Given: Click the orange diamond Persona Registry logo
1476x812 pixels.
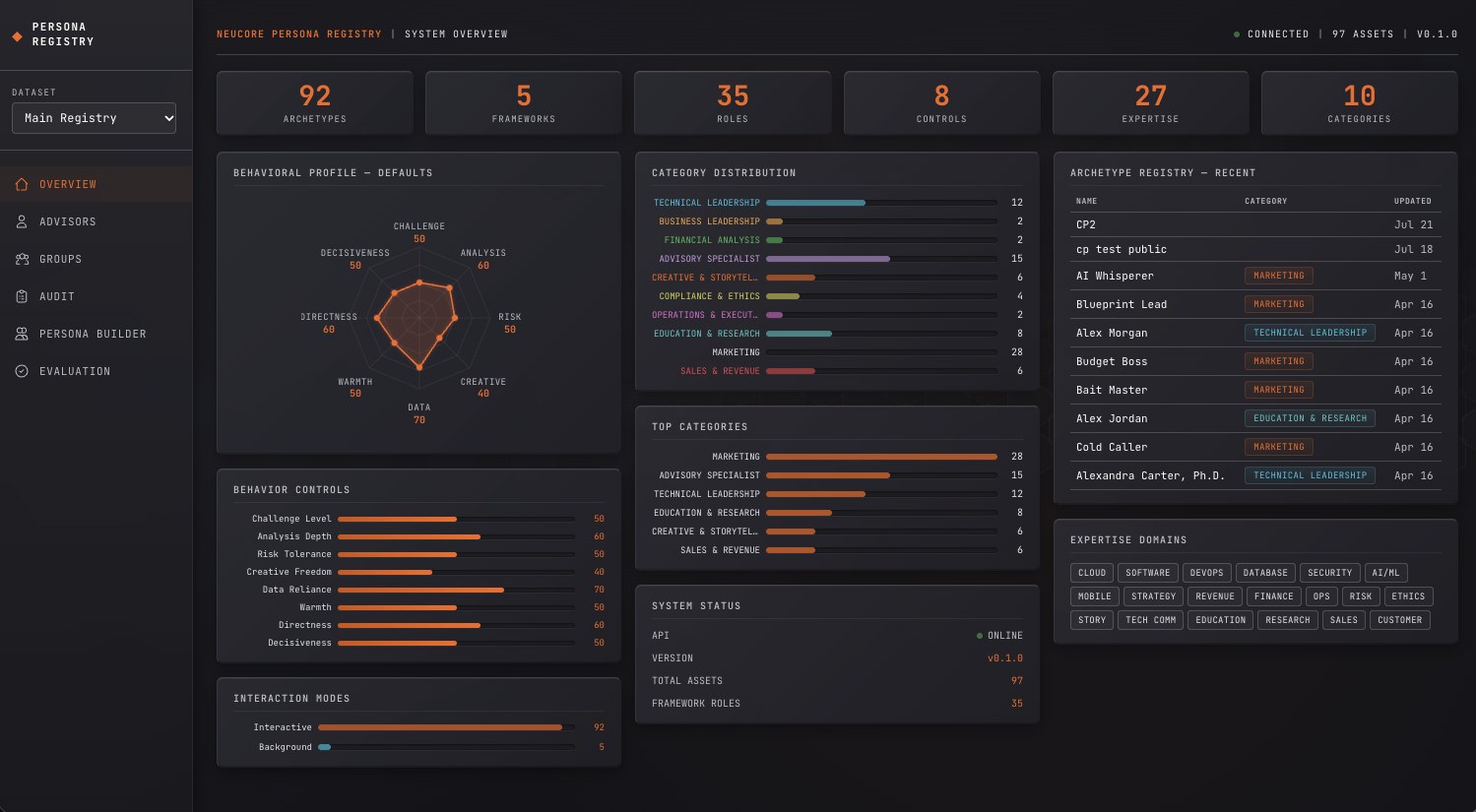Looking at the screenshot, I should tap(17, 35).
